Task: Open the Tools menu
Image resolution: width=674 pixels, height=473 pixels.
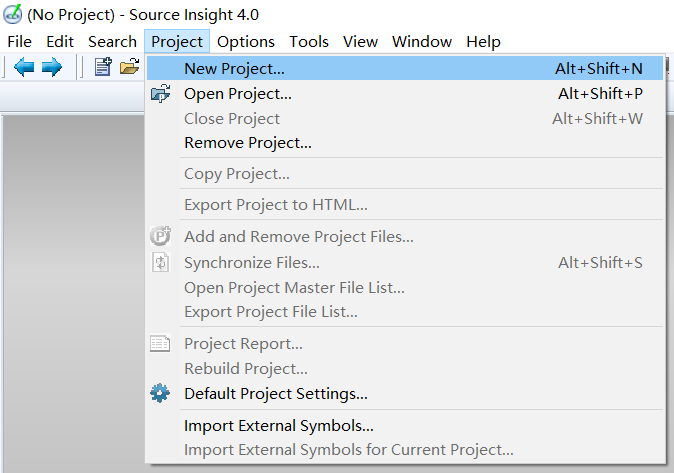Action: [309, 42]
